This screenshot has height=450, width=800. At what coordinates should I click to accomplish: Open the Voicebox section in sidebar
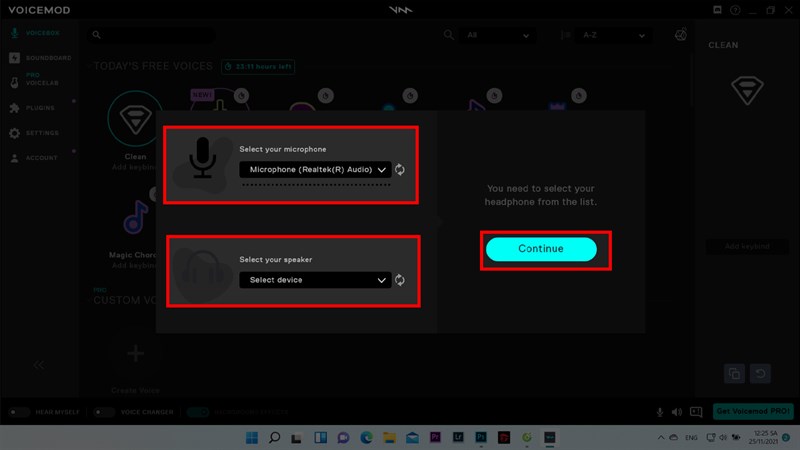36,33
